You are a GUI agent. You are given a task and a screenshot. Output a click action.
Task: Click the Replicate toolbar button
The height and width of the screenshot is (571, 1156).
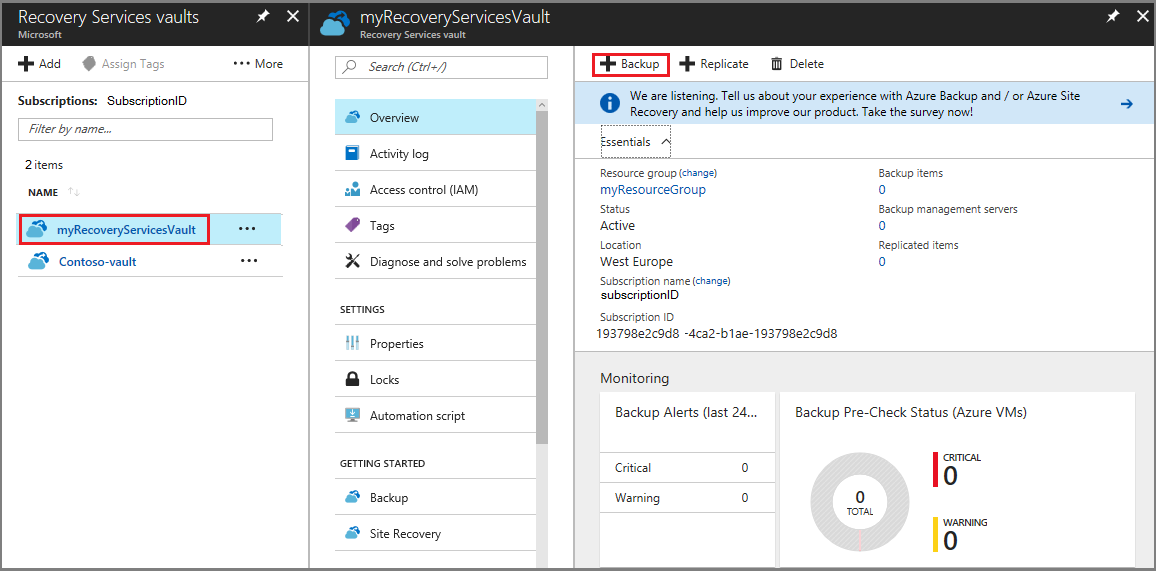[x=714, y=64]
